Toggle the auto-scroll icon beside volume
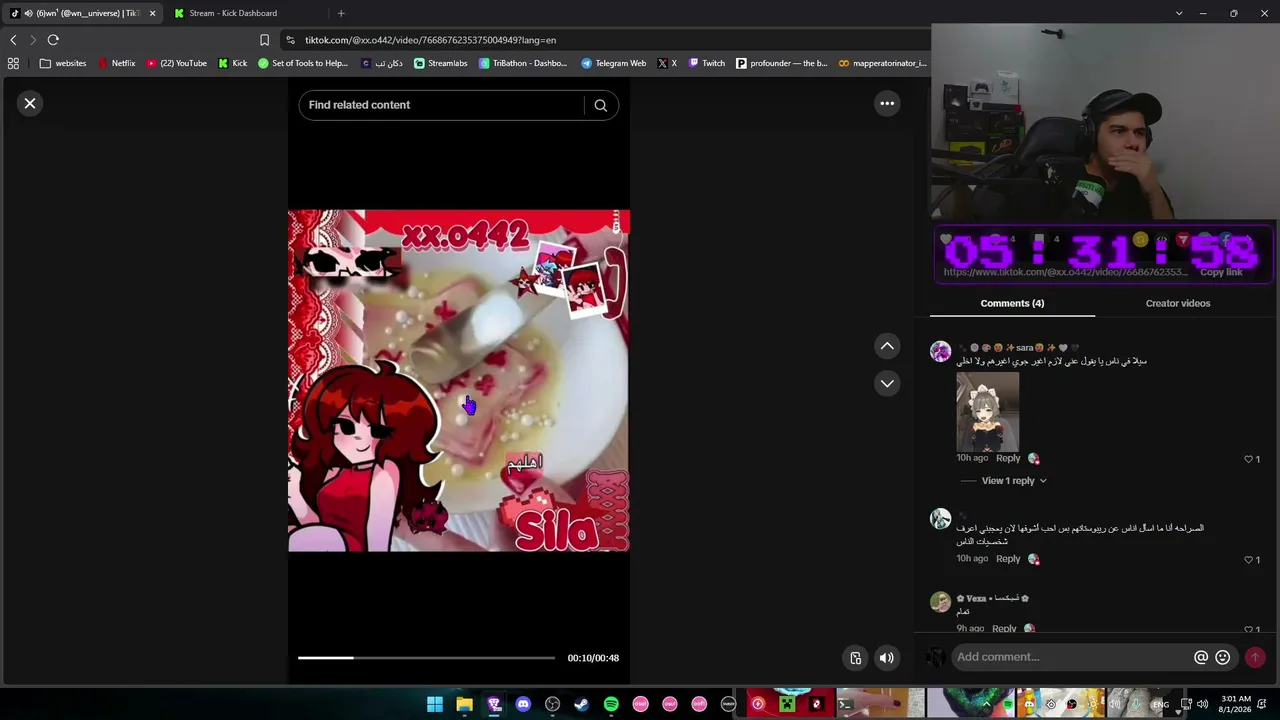The width and height of the screenshot is (1280, 720). click(855, 657)
